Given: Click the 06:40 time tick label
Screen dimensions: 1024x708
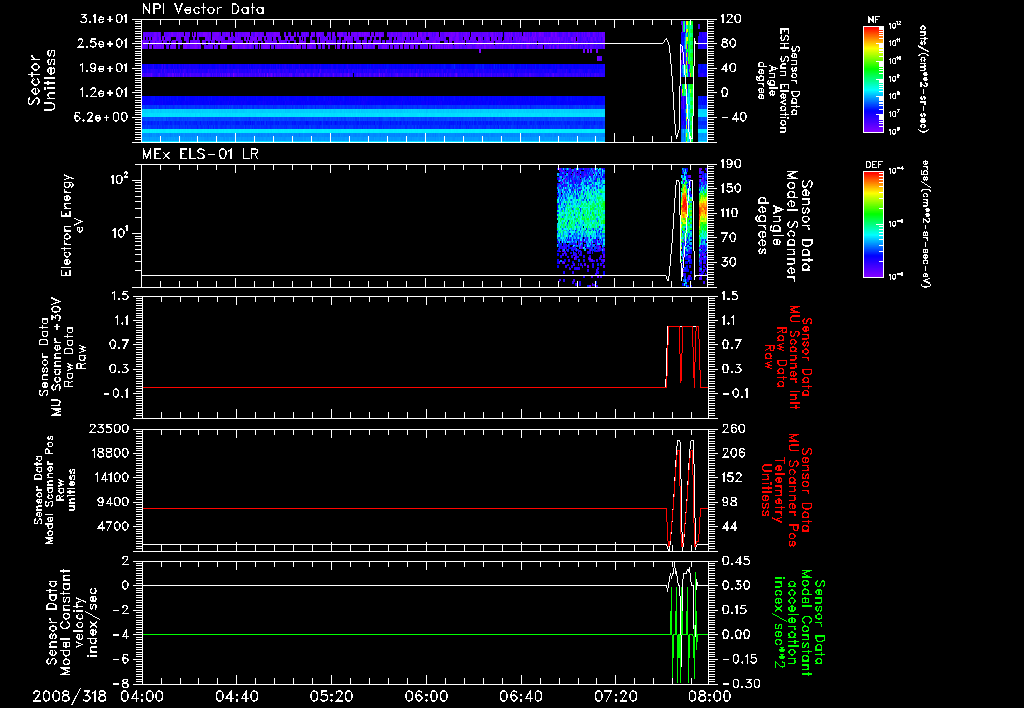Looking at the screenshot, I should [x=521, y=696].
